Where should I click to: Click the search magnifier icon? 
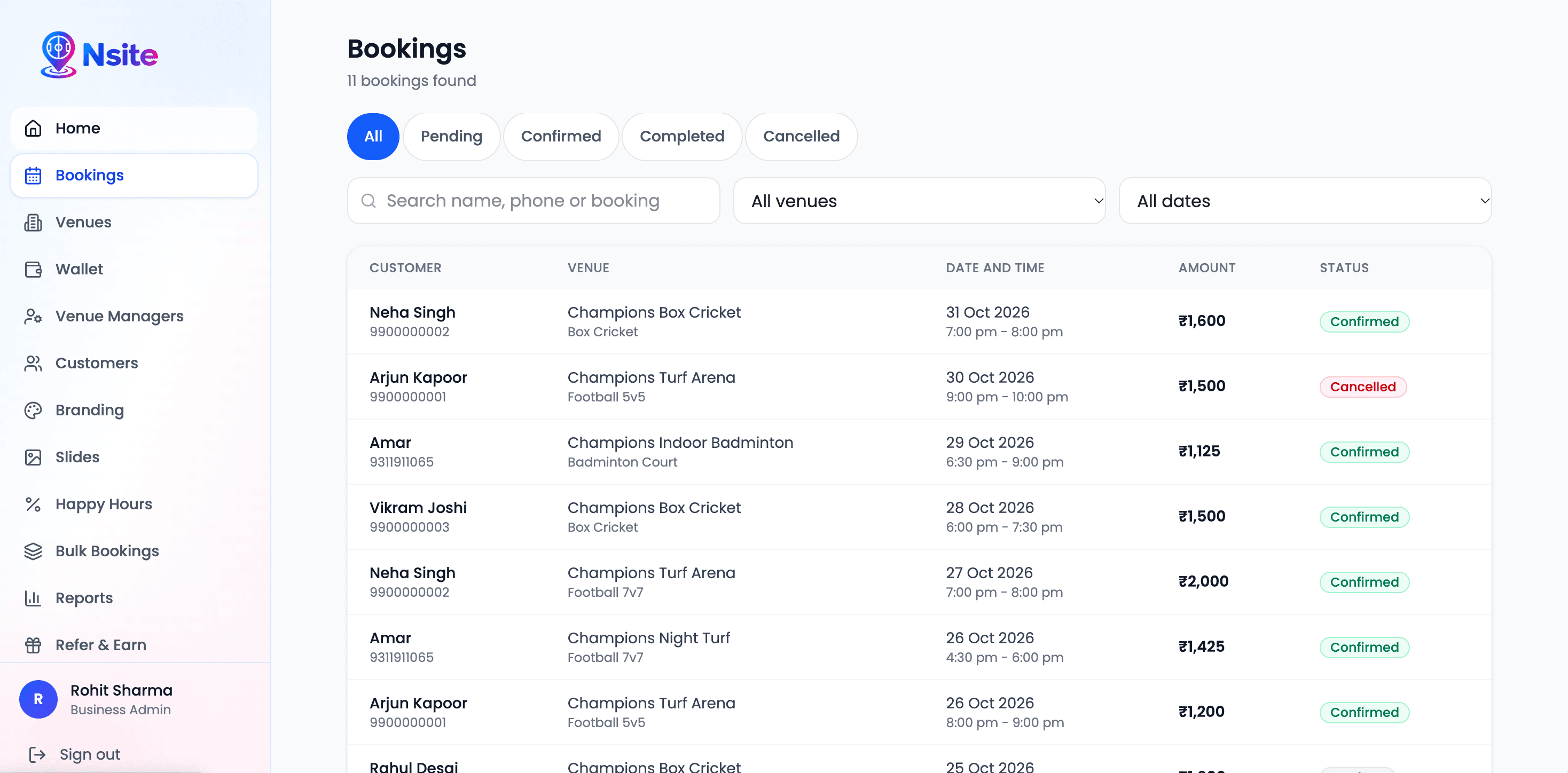[x=369, y=201]
